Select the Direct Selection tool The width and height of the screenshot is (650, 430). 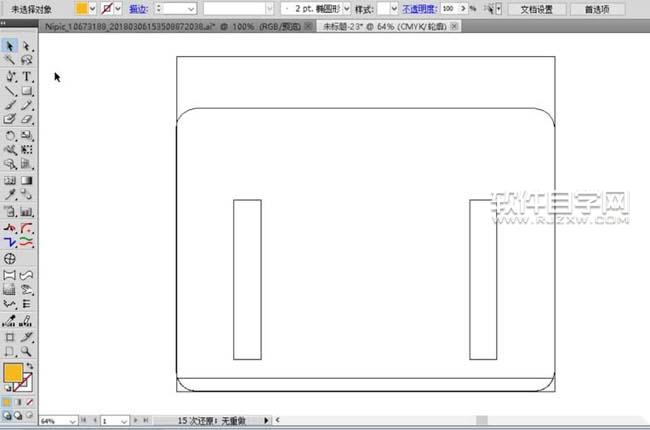[27, 46]
